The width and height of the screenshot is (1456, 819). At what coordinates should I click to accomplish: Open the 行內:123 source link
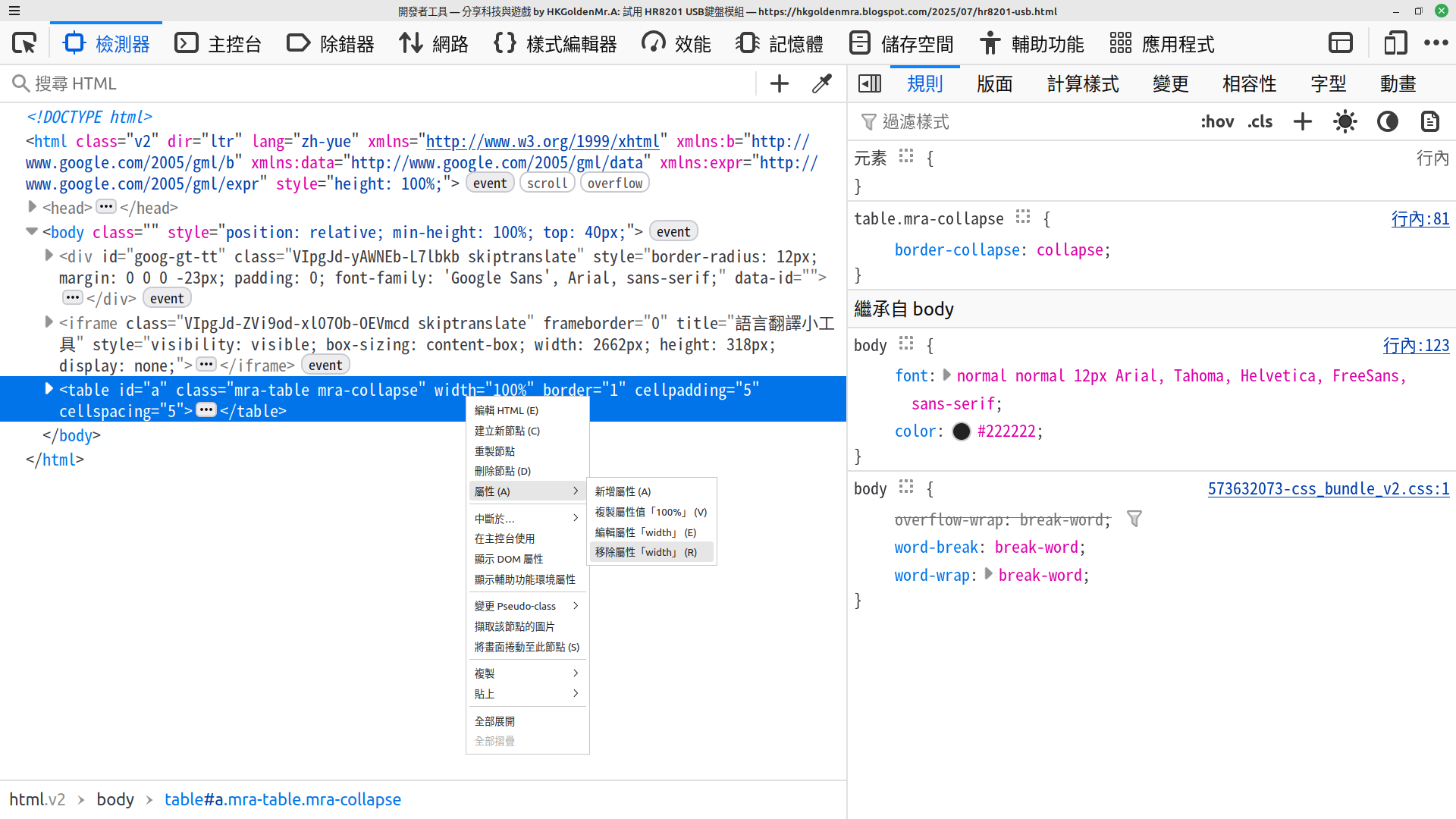pyautogui.click(x=1417, y=345)
